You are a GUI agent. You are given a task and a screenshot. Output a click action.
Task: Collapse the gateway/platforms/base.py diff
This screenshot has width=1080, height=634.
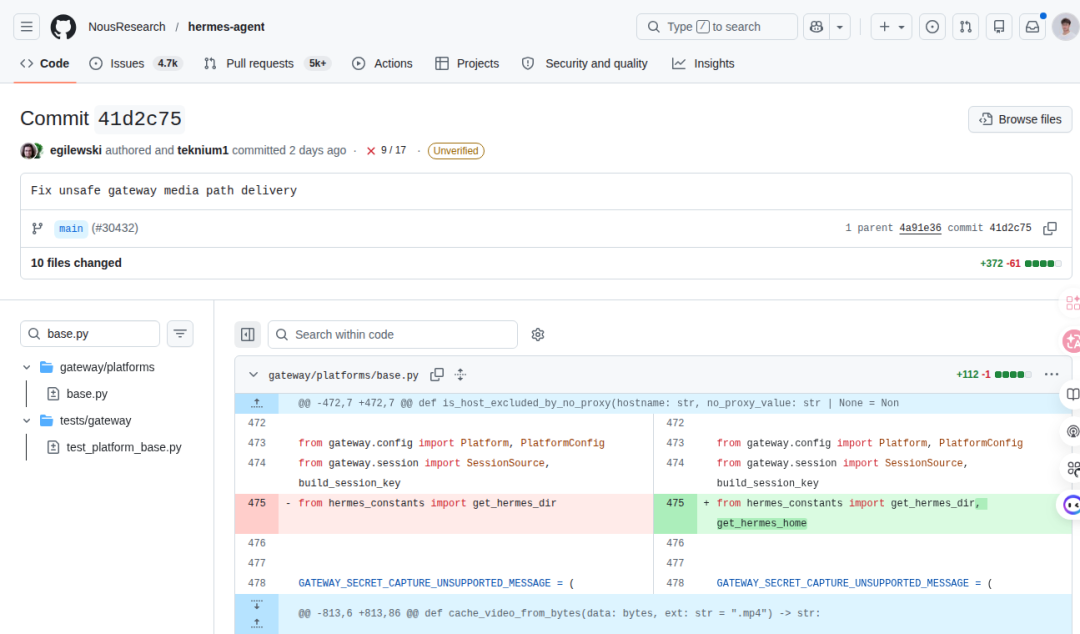coord(253,375)
